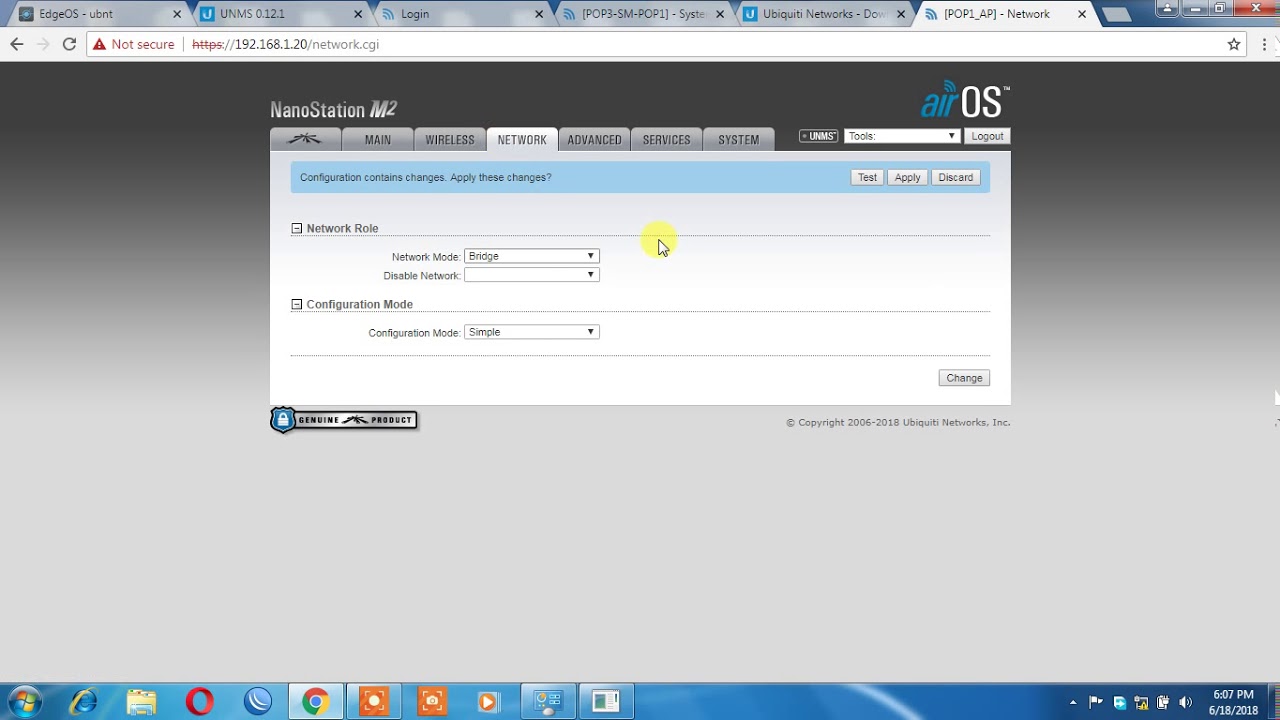This screenshot has height=720, width=1280.
Task: Discard the configuration changes
Action: pyautogui.click(x=955, y=177)
